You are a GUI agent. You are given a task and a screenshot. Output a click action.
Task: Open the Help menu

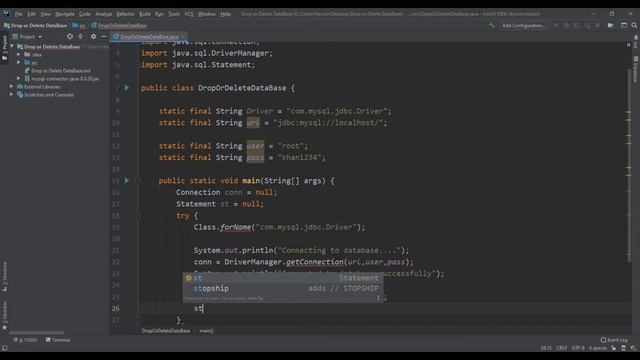[225, 14]
